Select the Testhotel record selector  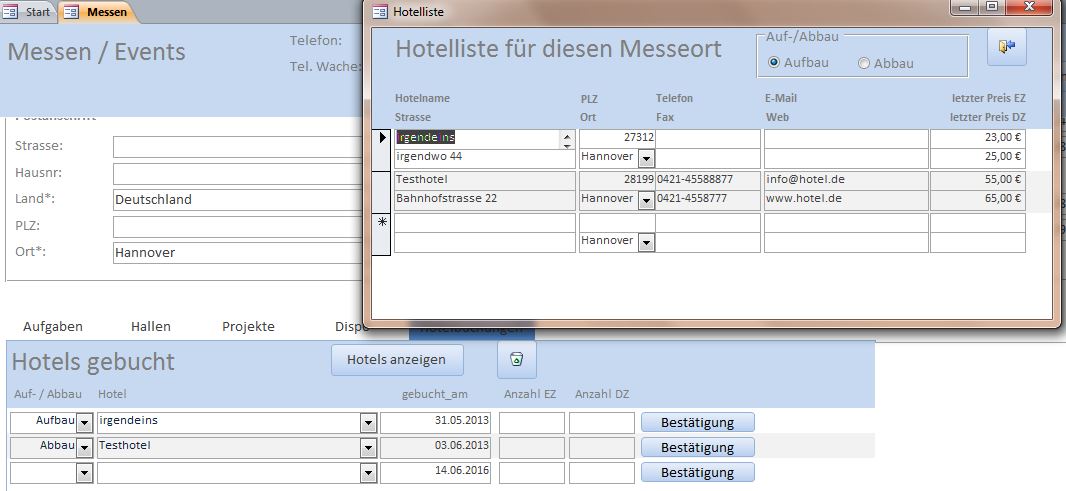tap(382, 190)
